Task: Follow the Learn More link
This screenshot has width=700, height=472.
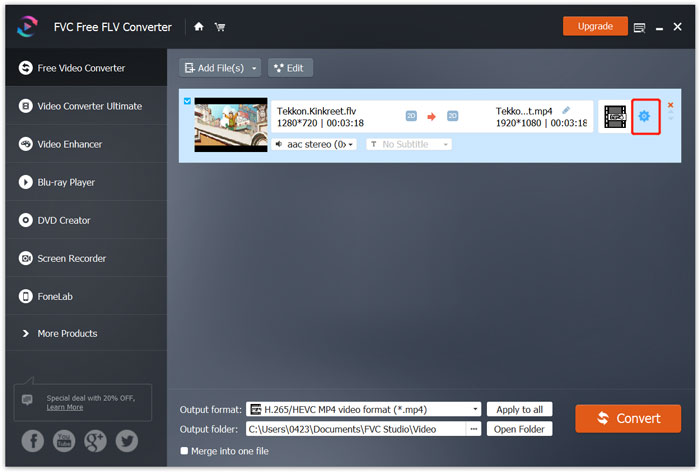Action: (65, 407)
